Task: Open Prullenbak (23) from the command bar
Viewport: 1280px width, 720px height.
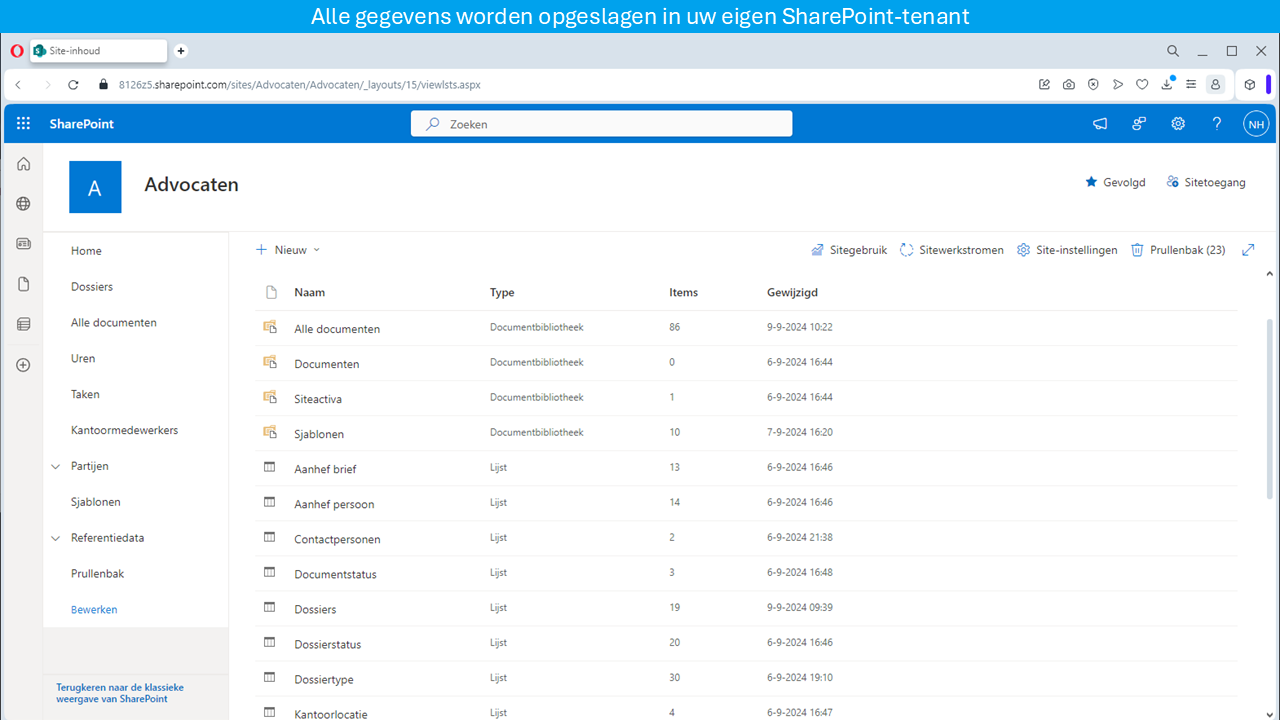Action: click(1178, 250)
